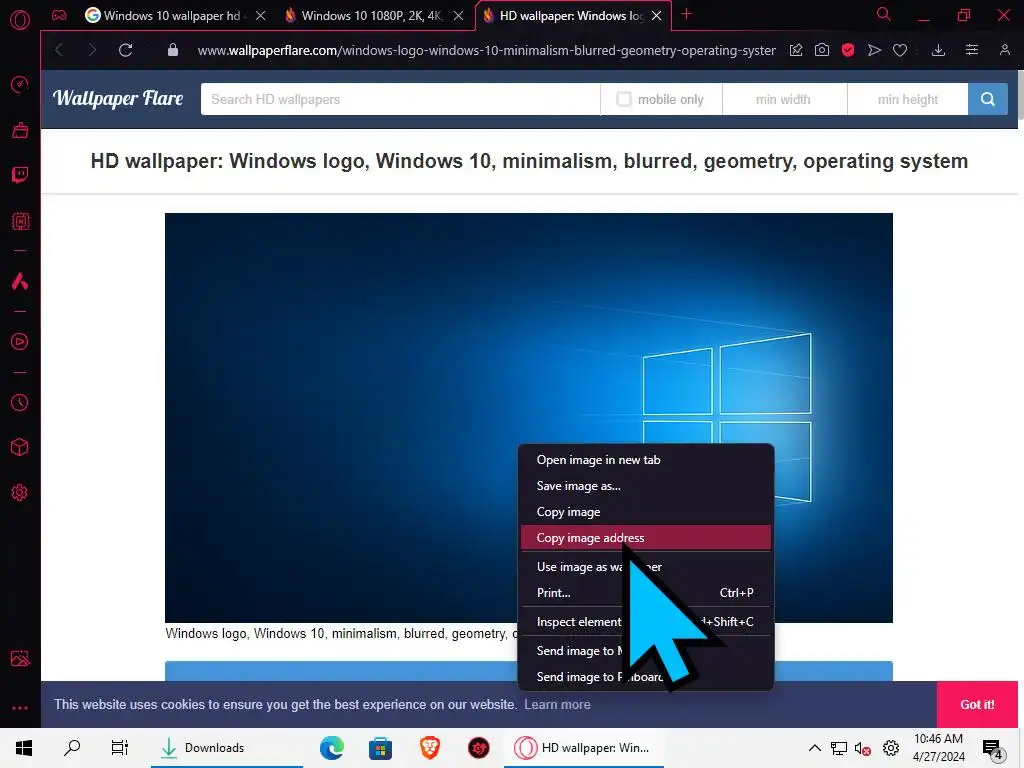1024x768 pixels.
Task: Open sidebar Settings gear
Action: click(20, 492)
